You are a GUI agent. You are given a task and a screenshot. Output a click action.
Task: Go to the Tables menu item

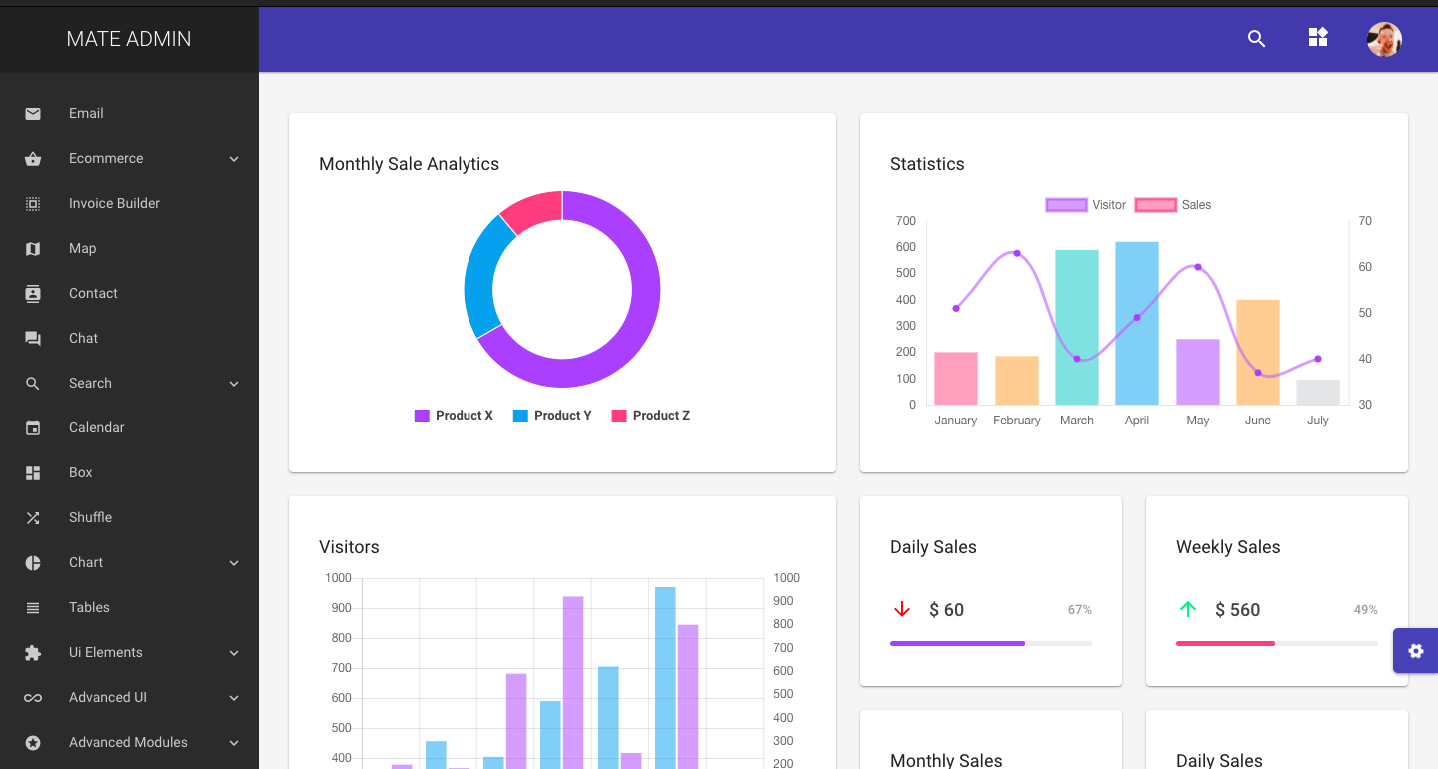[x=129, y=607]
